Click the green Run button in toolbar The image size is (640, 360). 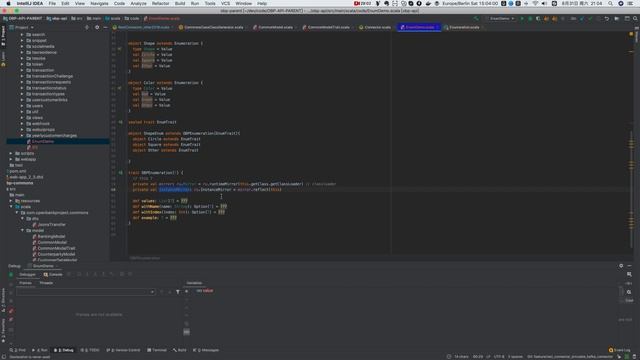coord(522,19)
